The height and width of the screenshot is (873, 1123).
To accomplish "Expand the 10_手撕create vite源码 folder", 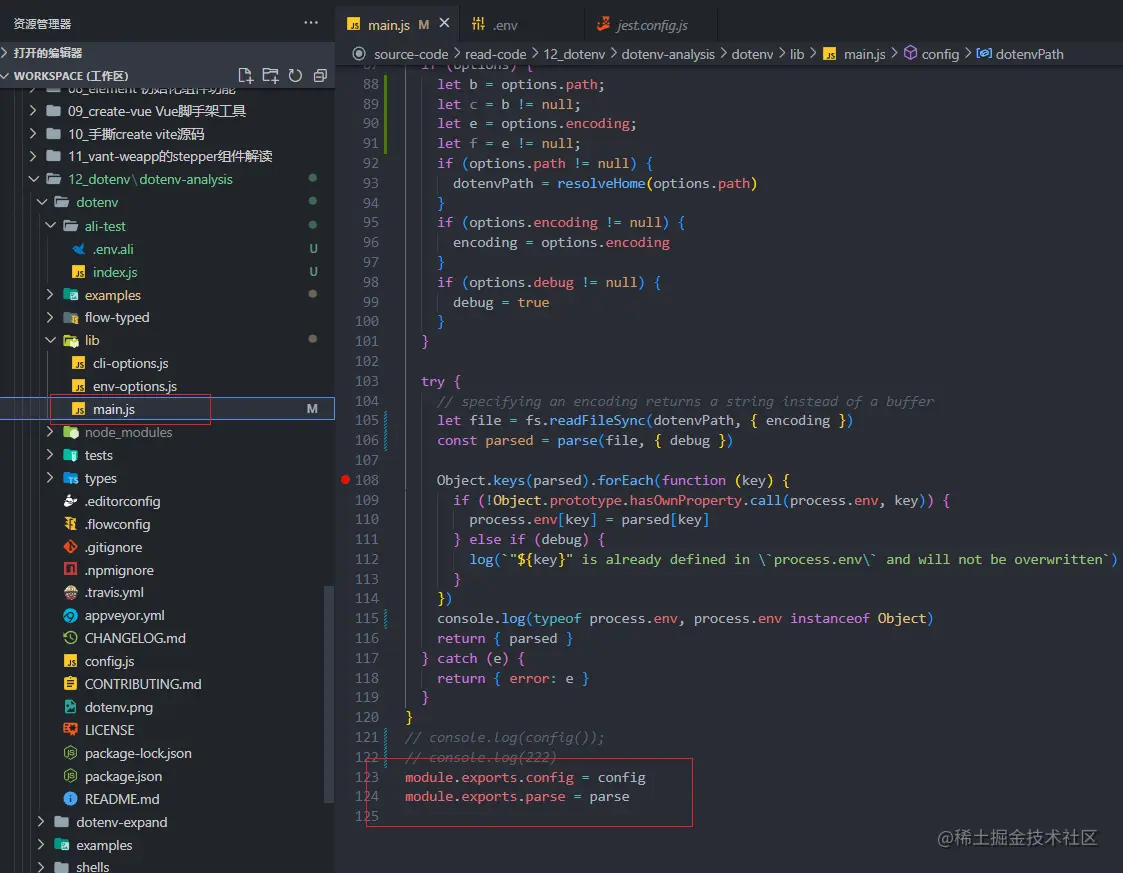I will click(33, 134).
